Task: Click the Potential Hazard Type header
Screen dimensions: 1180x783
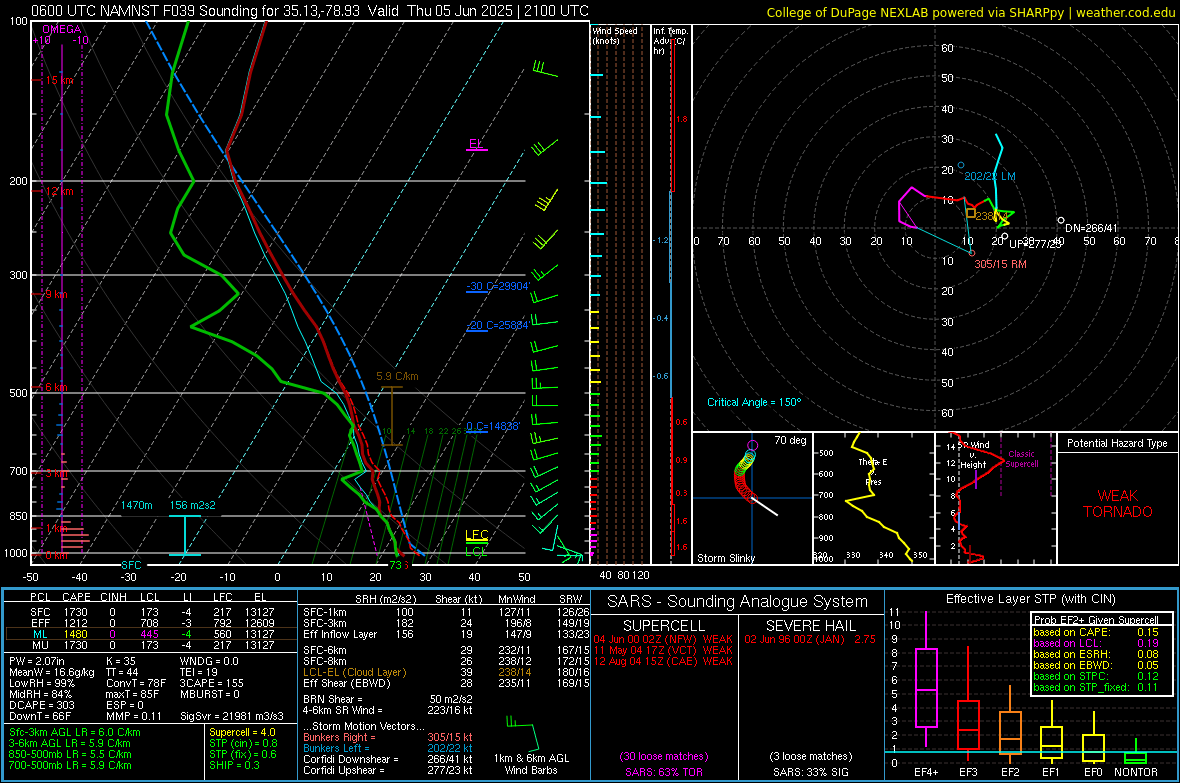Action: click(x=1117, y=443)
